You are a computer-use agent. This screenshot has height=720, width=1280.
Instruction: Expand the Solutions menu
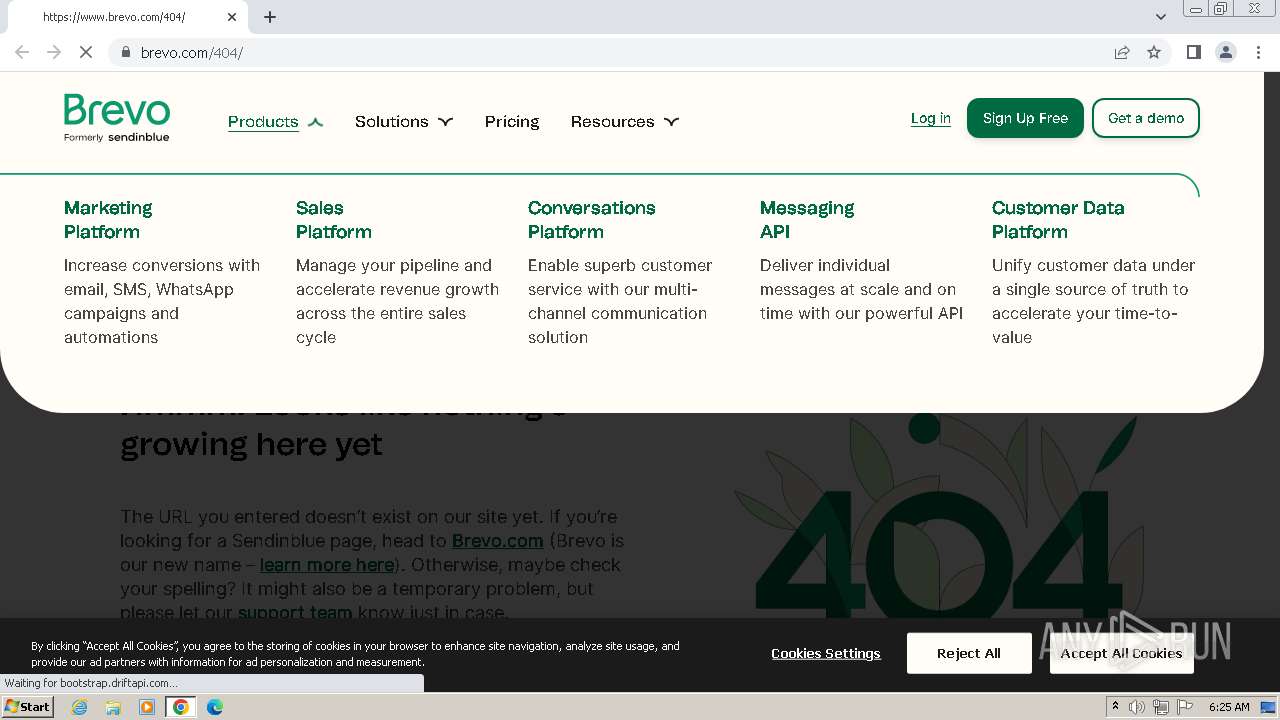(x=404, y=122)
